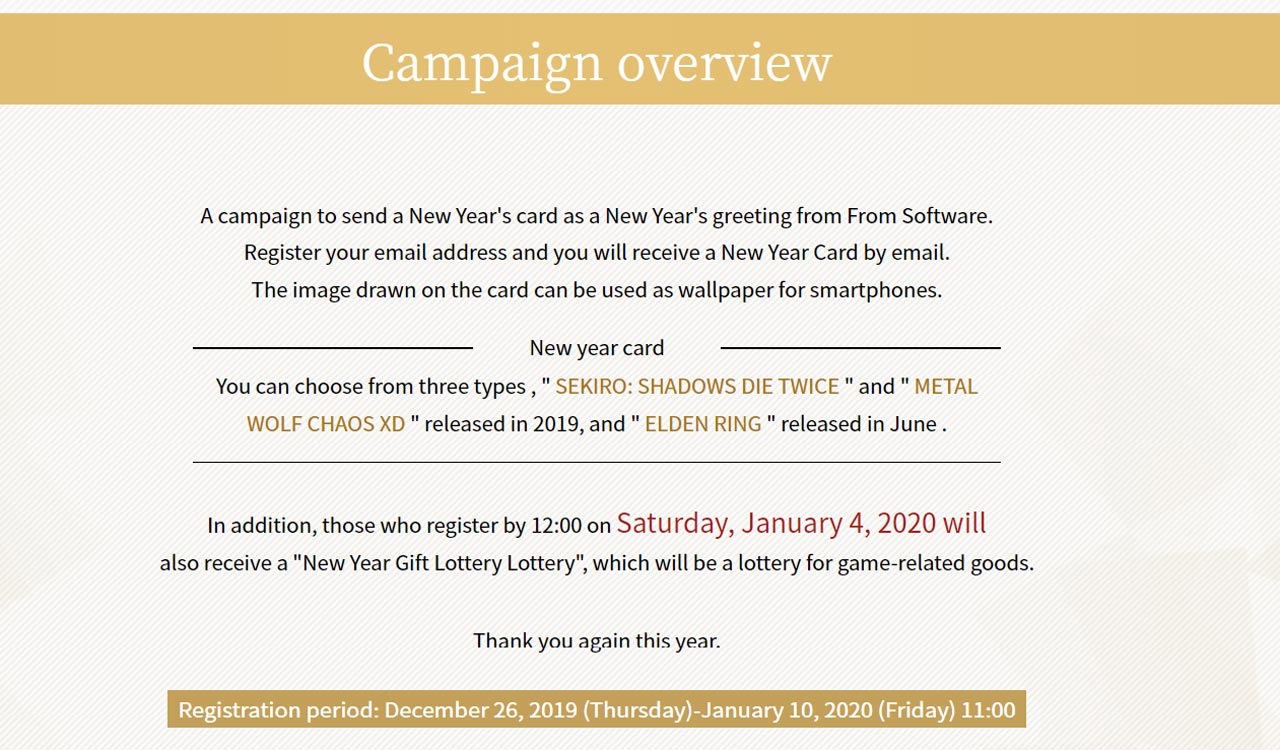Click the Campaign overview heading
This screenshot has height=750, width=1280.
pos(596,62)
